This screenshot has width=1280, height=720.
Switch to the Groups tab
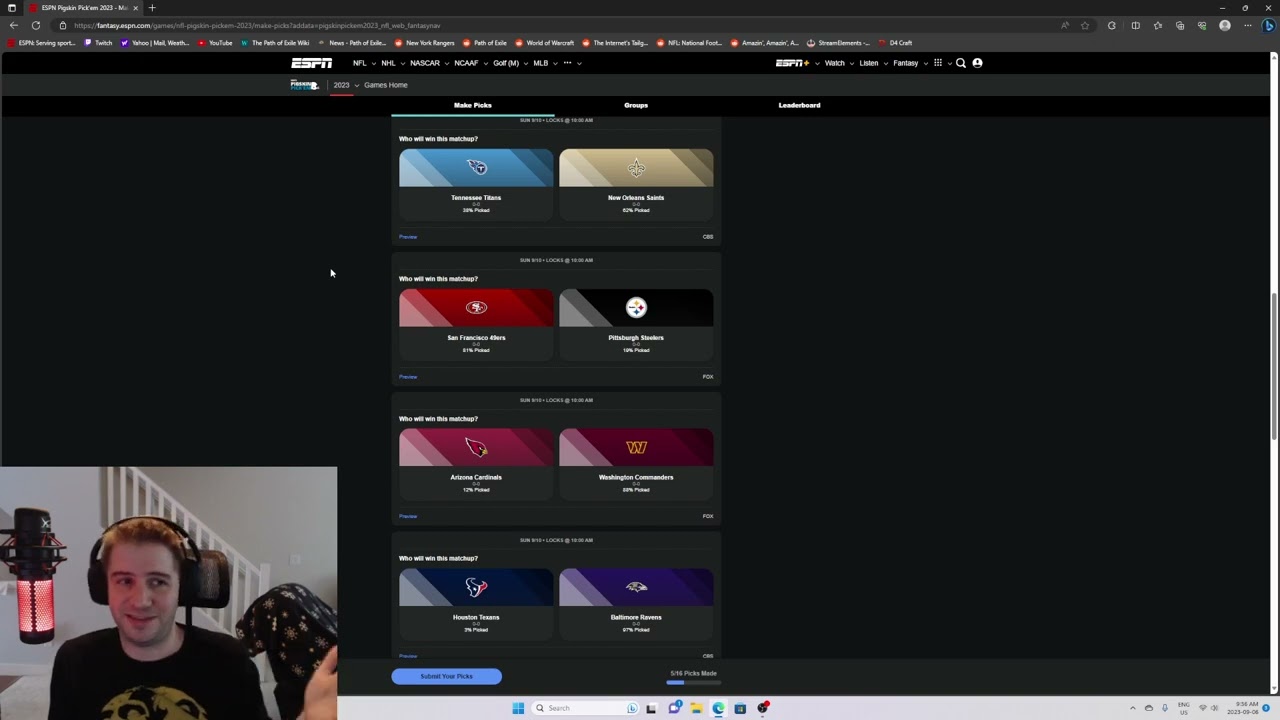click(x=636, y=105)
